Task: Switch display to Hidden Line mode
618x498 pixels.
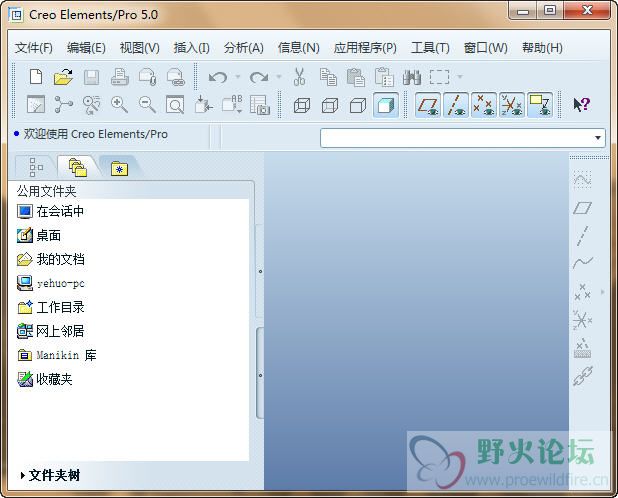Action: pos(330,105)
